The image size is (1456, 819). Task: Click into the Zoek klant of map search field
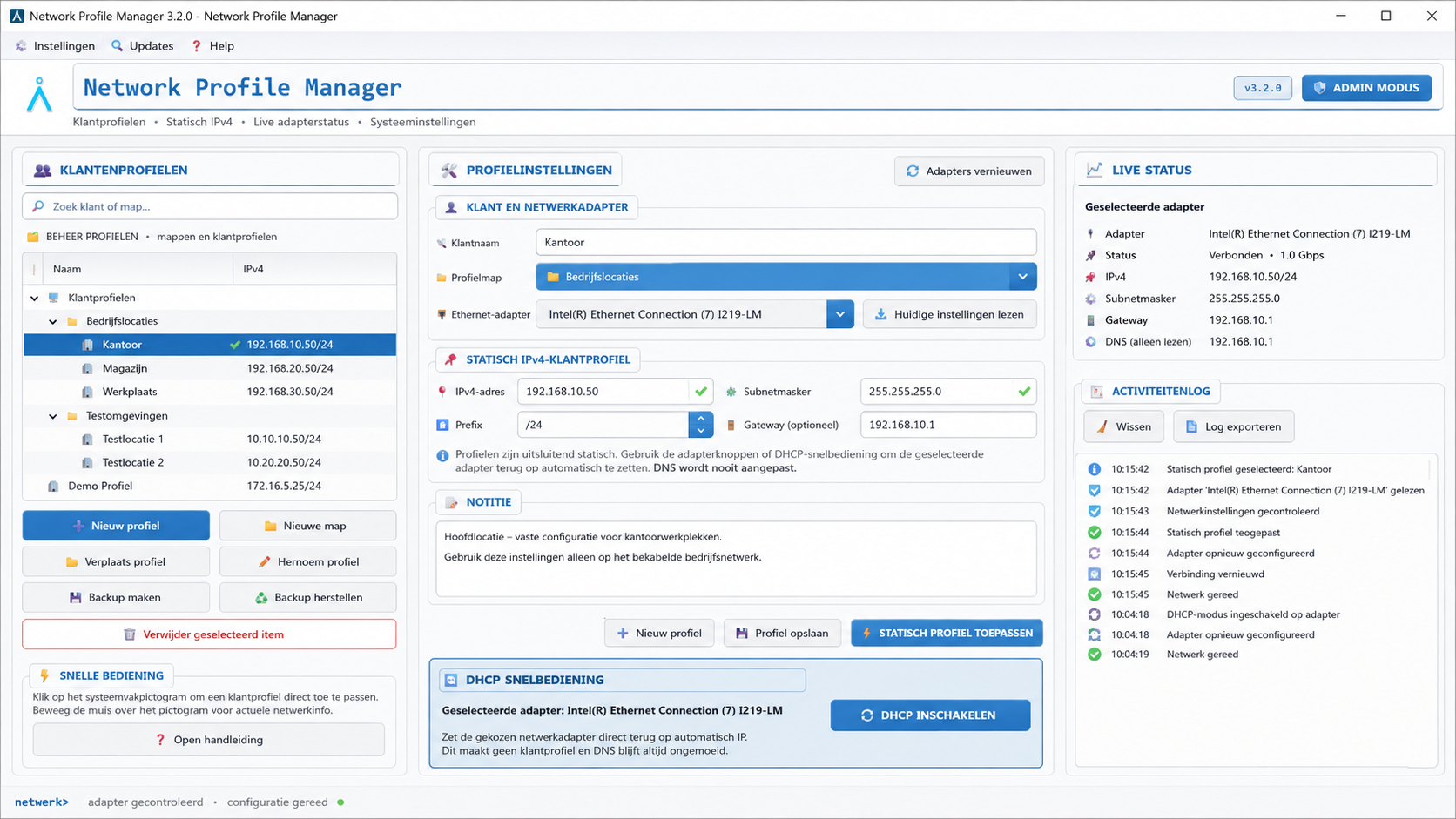[x=210, y=206]
